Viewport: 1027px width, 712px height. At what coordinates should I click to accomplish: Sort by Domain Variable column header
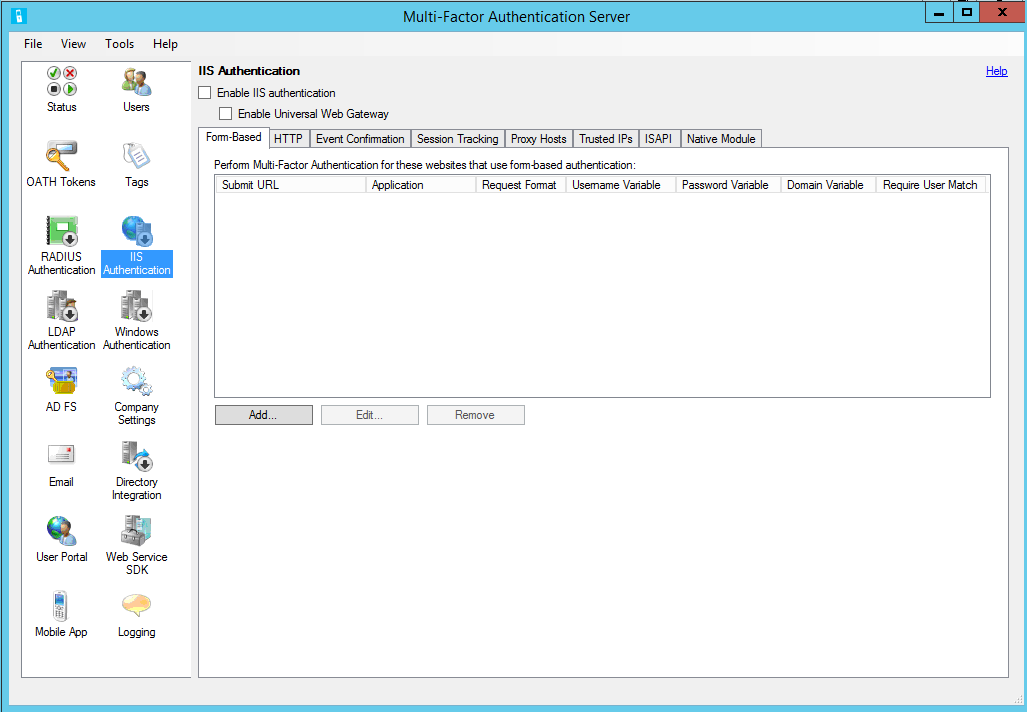tap(829, 185)
